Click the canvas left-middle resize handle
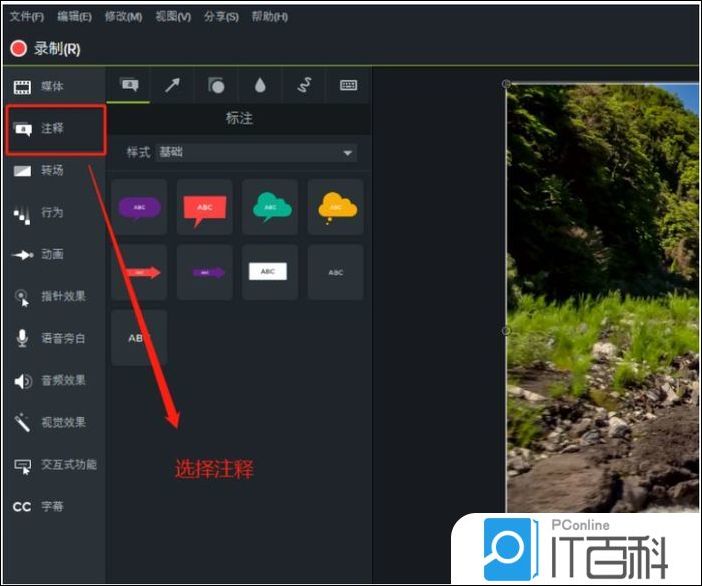 [x=506, y=331]
